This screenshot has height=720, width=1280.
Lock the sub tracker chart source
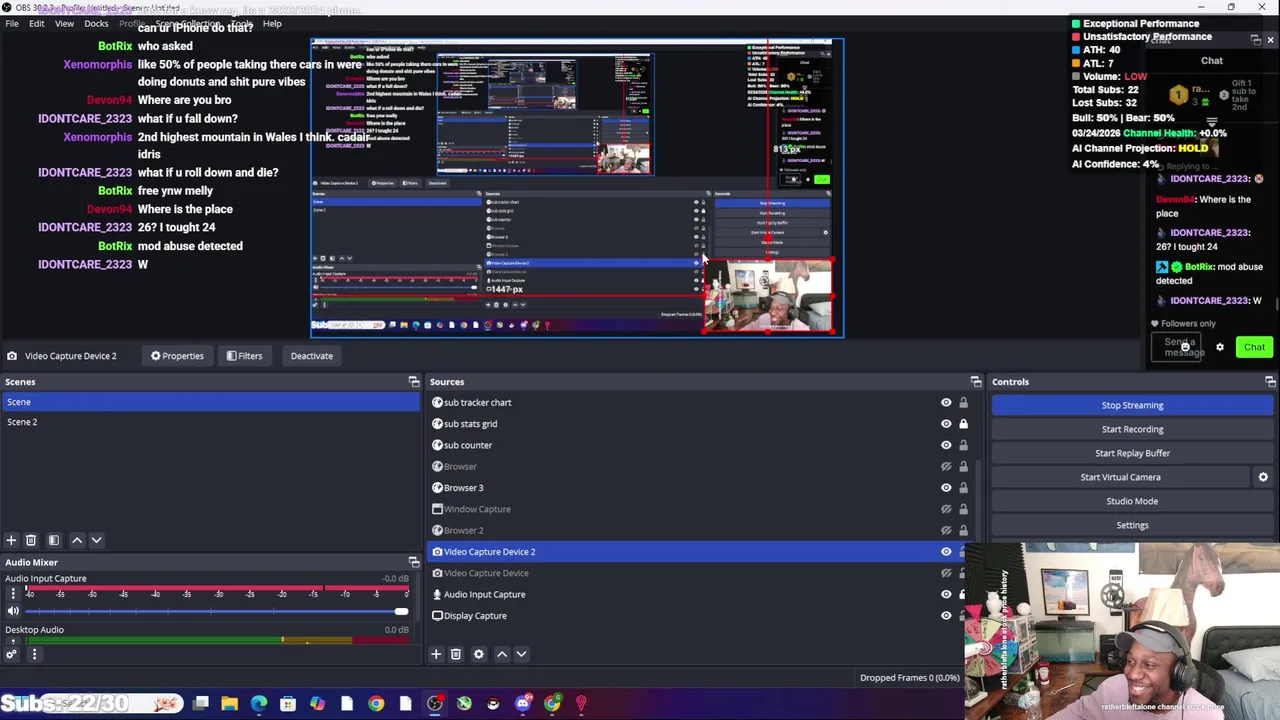tap(963, 403)
